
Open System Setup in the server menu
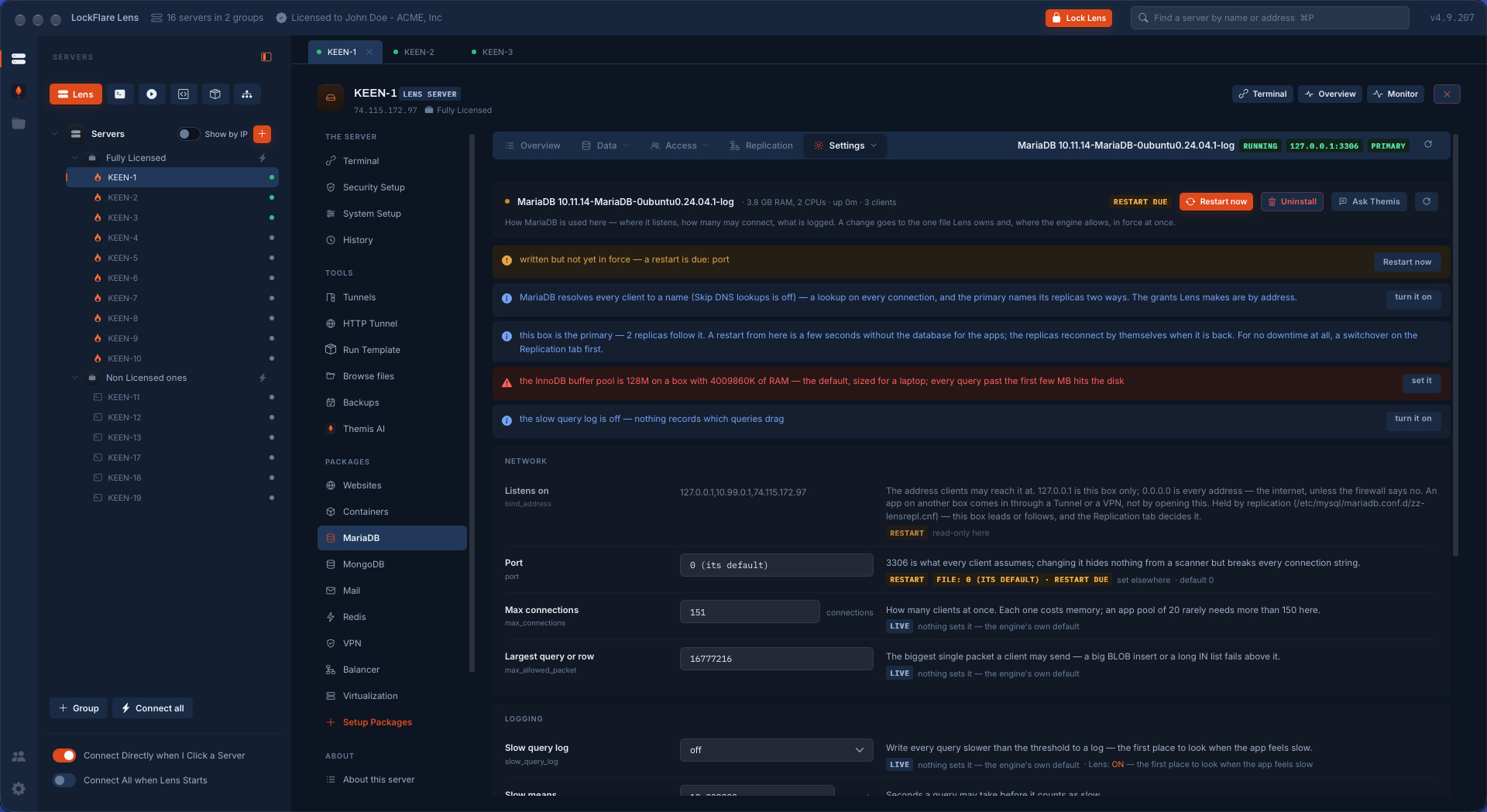point(392,214)
